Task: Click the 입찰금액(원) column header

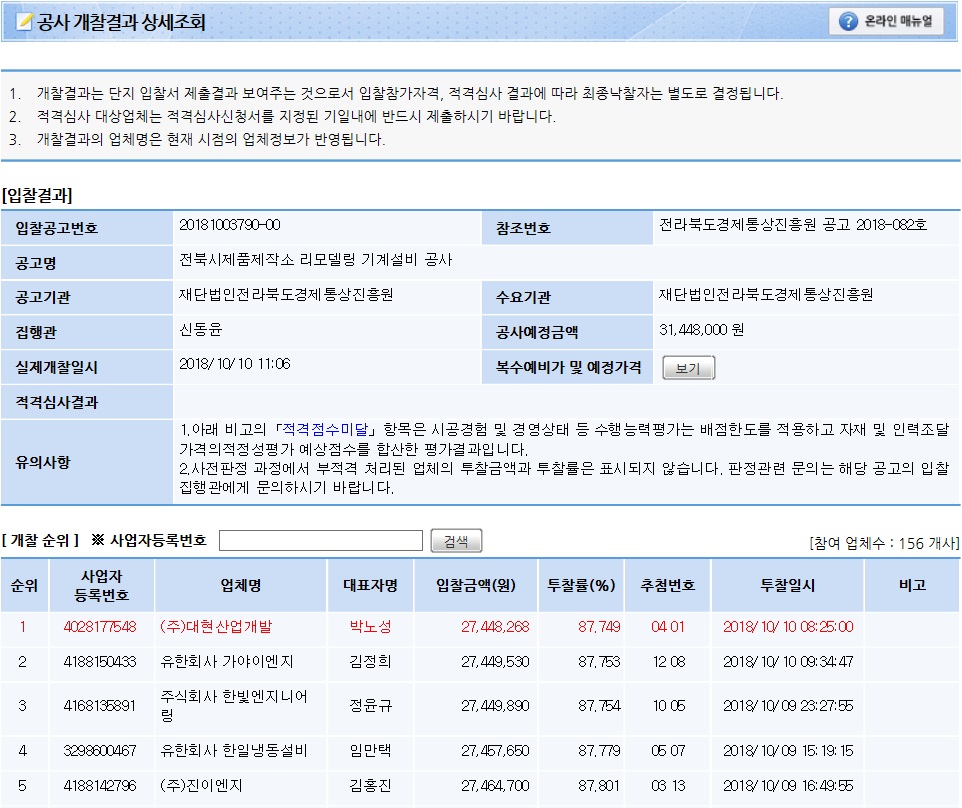Action: (x=475, y=585)
